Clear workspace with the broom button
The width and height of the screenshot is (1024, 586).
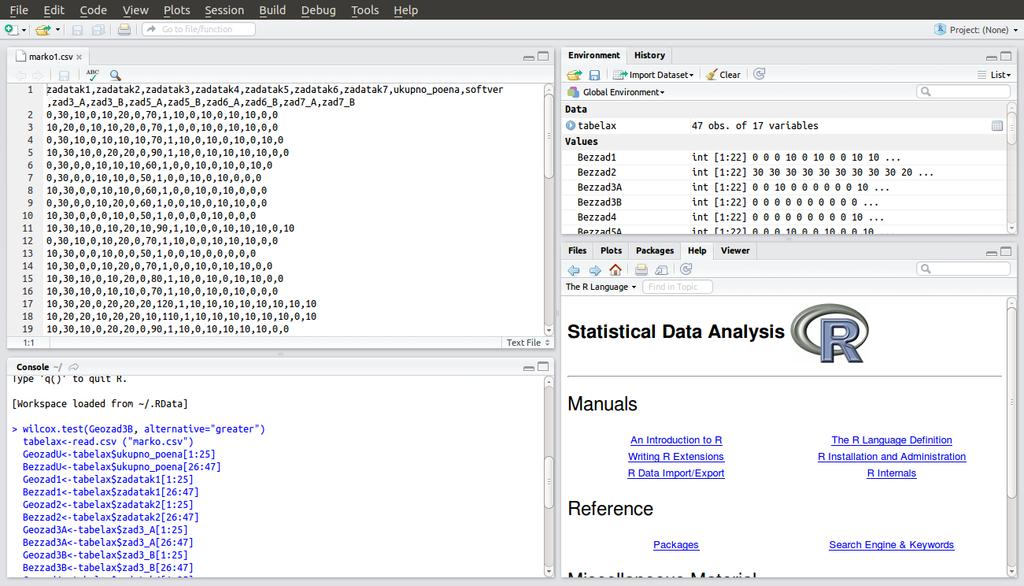coord(723,74)
